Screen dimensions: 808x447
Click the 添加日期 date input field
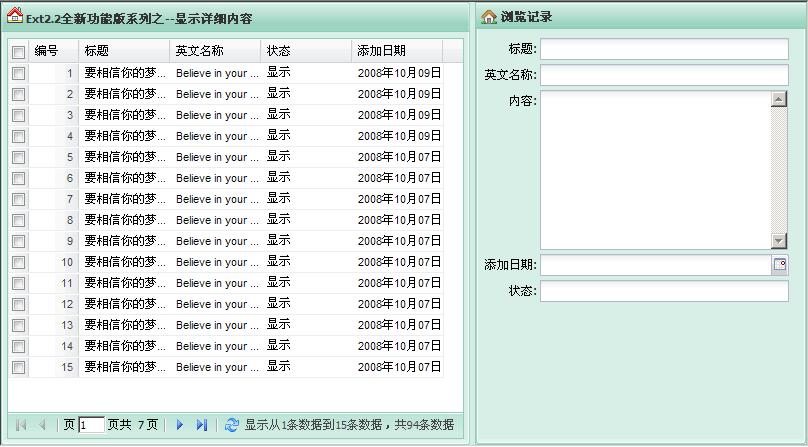(x=655, y=265)
